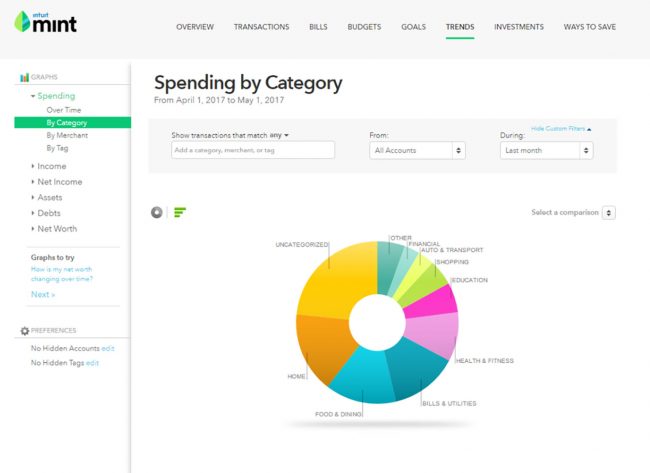Screen dimensions: 650x473
Task: Edit hidden accounts in preferences
Action: click(x=108, y=348)
